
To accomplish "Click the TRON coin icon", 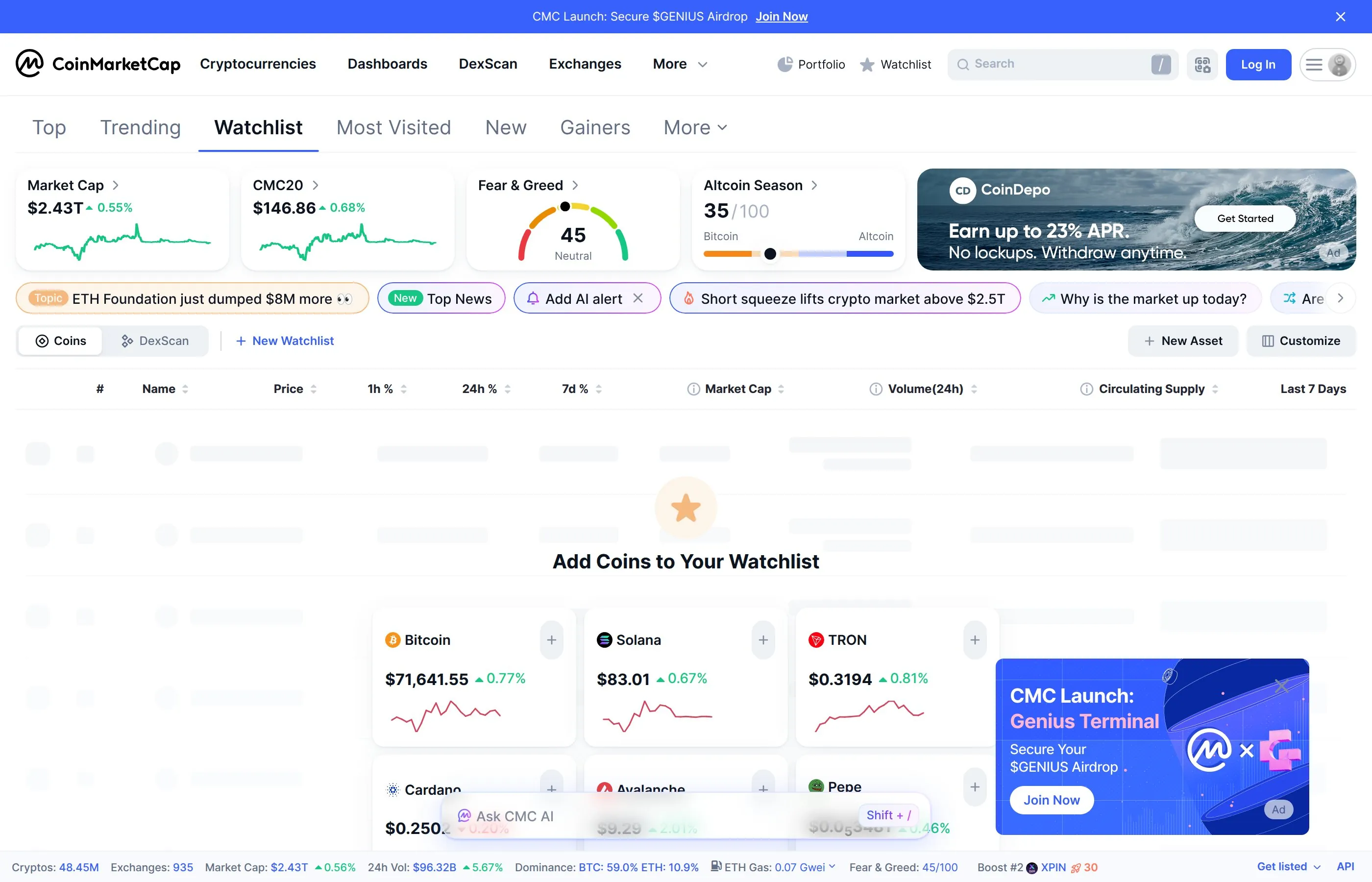I will tap(816, 640).
